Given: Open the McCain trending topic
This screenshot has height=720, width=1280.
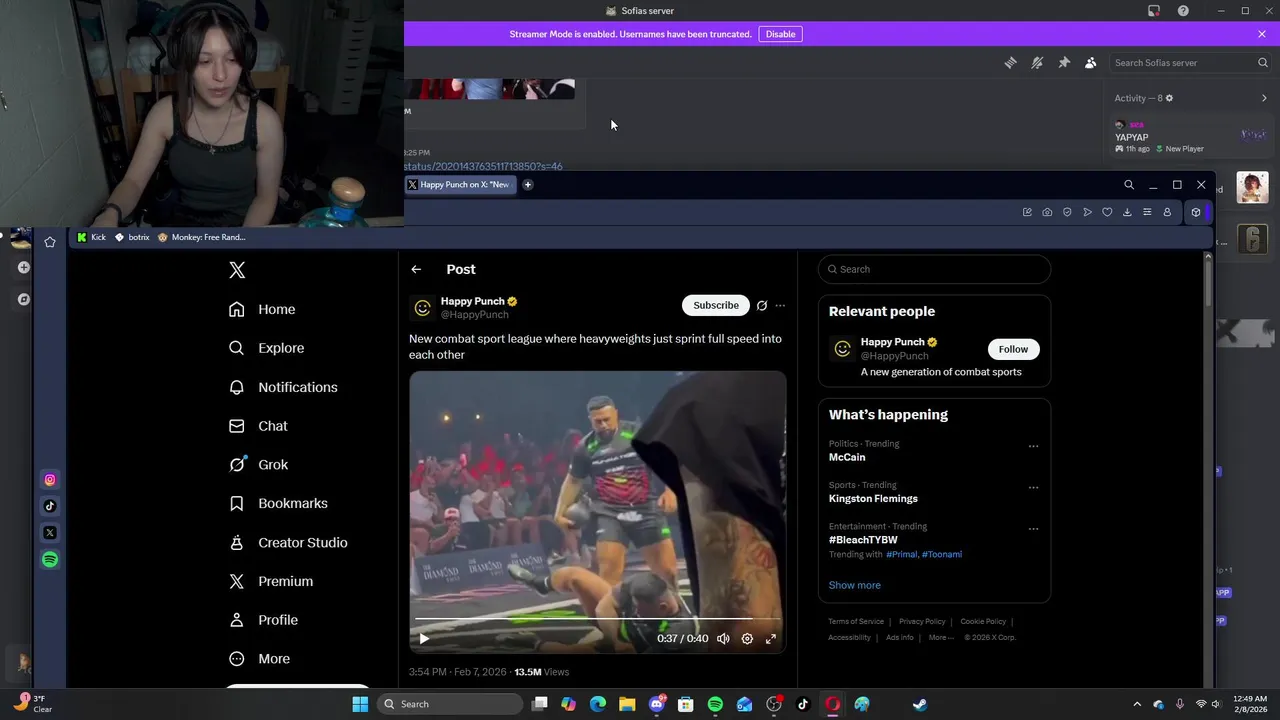Looking at the screenshot, I should click(847, 457).
